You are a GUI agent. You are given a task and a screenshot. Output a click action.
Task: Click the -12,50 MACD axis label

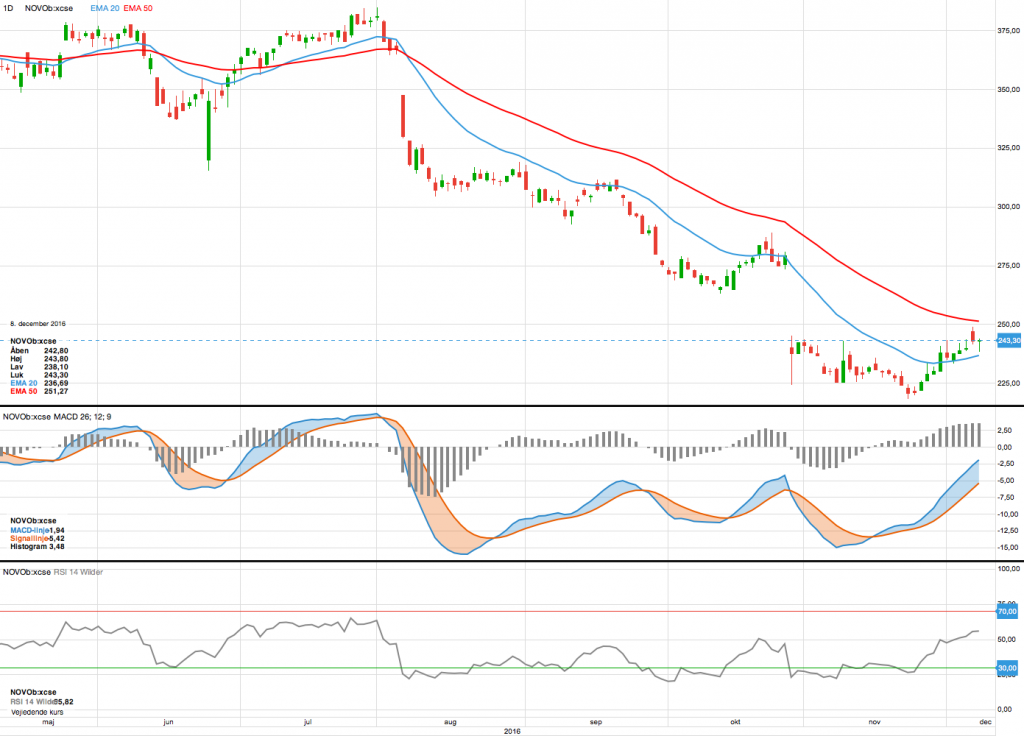(x=1006, y=531)
